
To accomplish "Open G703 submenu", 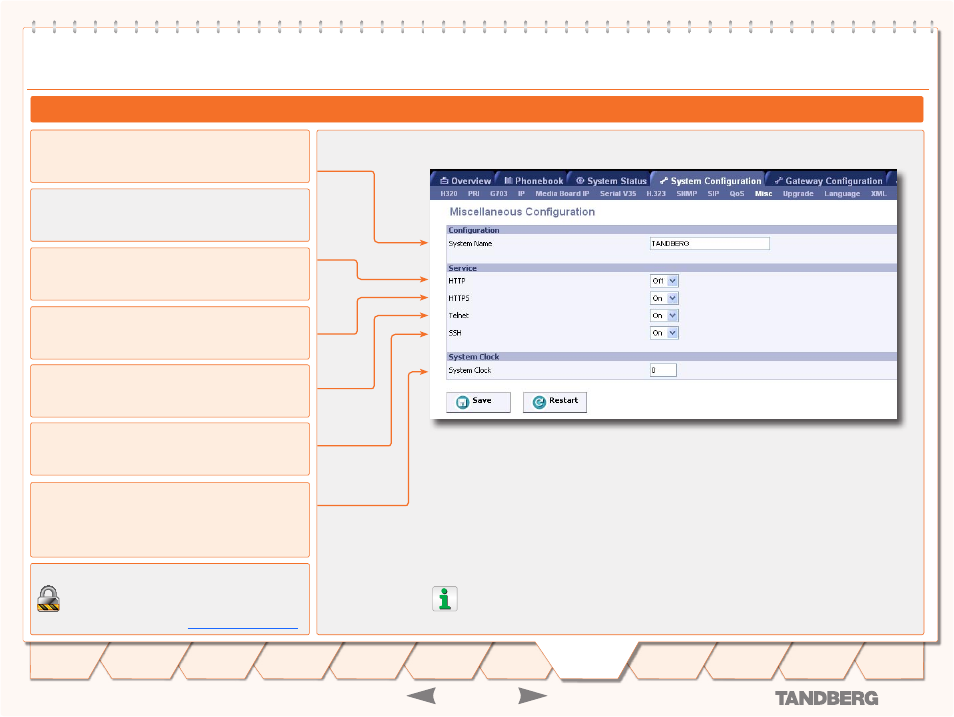I will point(498,194).
